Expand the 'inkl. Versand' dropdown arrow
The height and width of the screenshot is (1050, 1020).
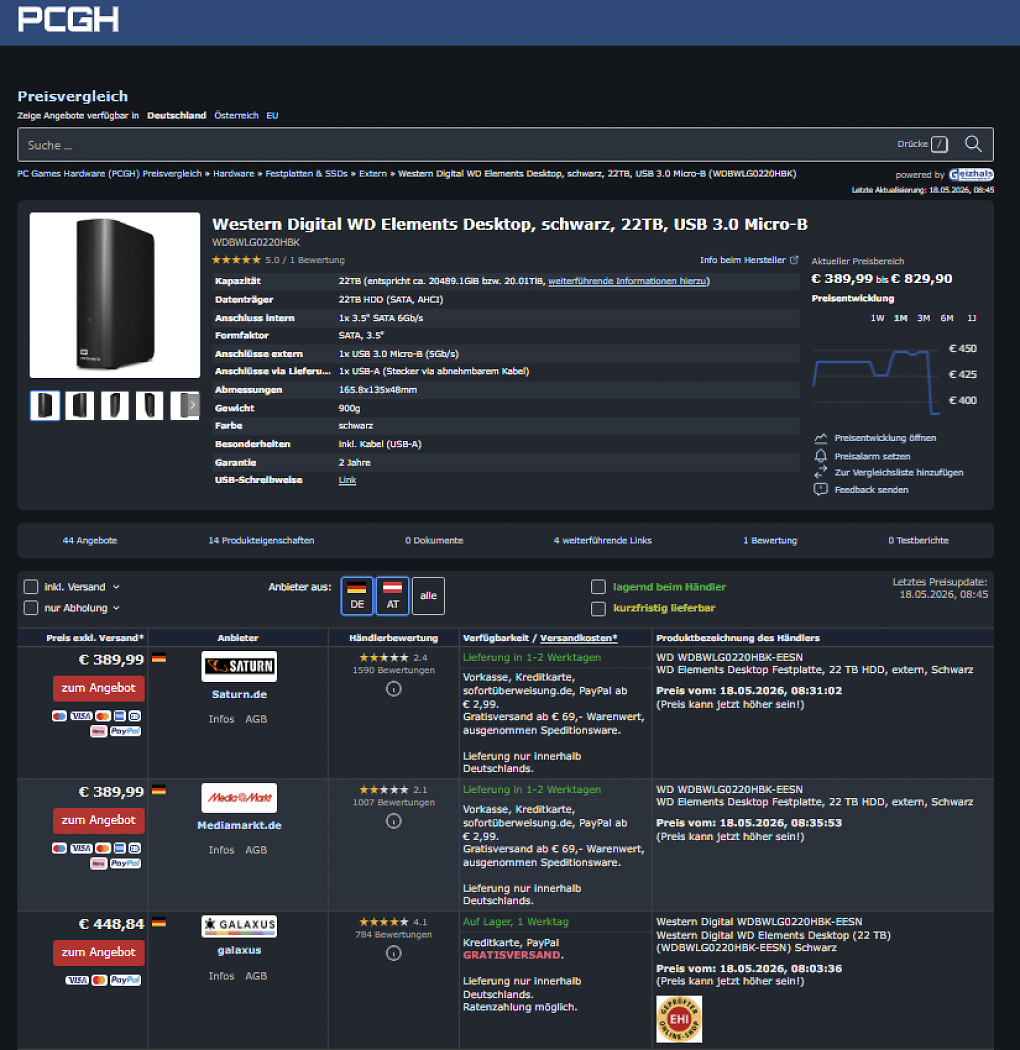coord(116,587)
